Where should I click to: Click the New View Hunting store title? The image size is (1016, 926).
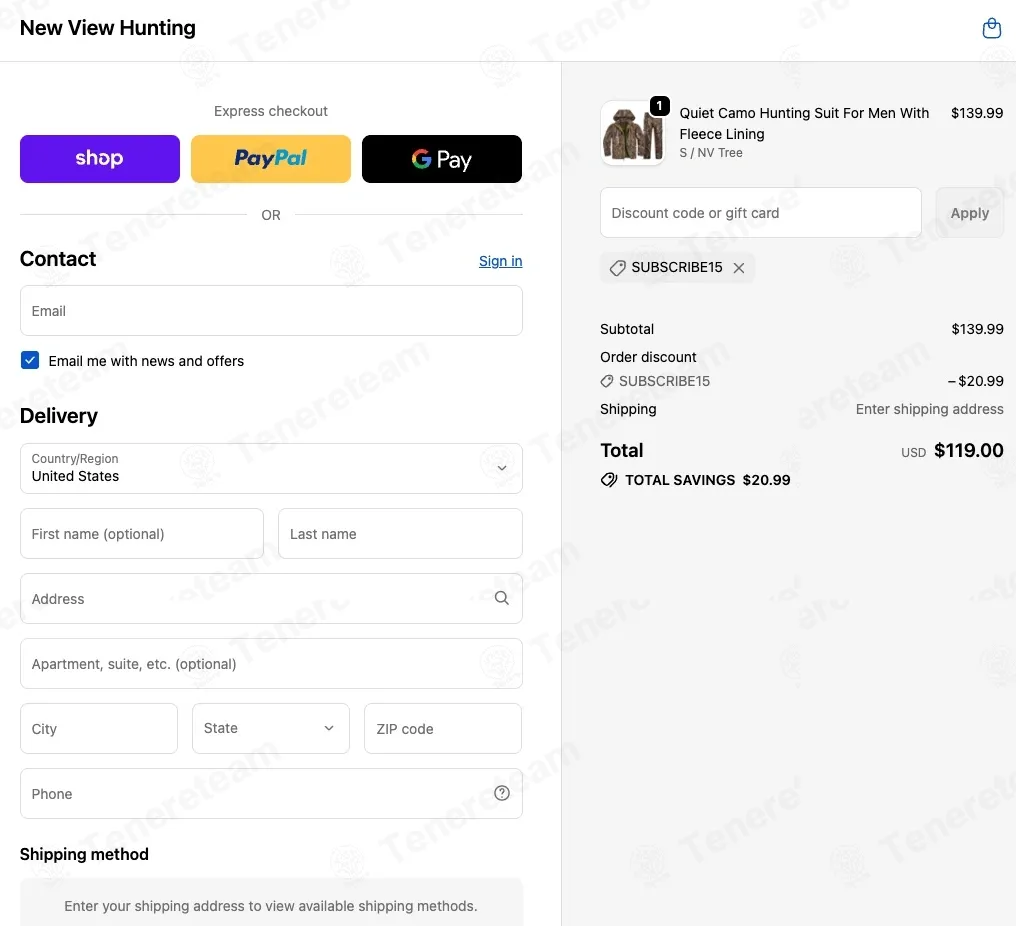click(108, 28)
